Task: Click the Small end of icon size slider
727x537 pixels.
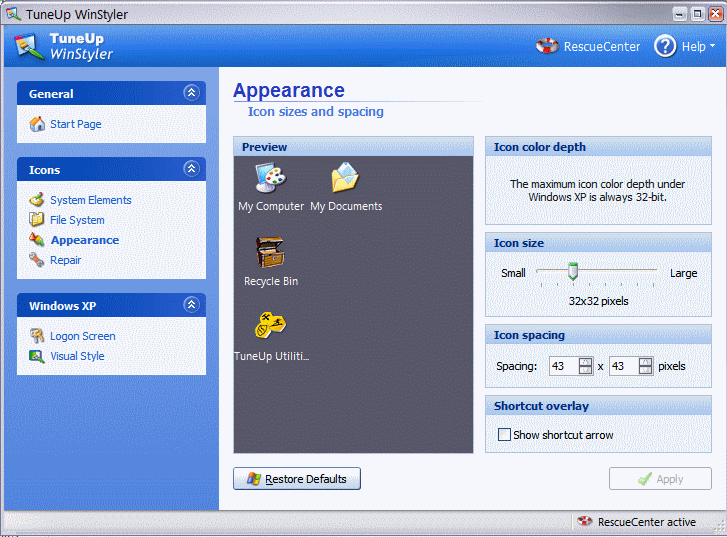Action: click(x=513, y=273)
